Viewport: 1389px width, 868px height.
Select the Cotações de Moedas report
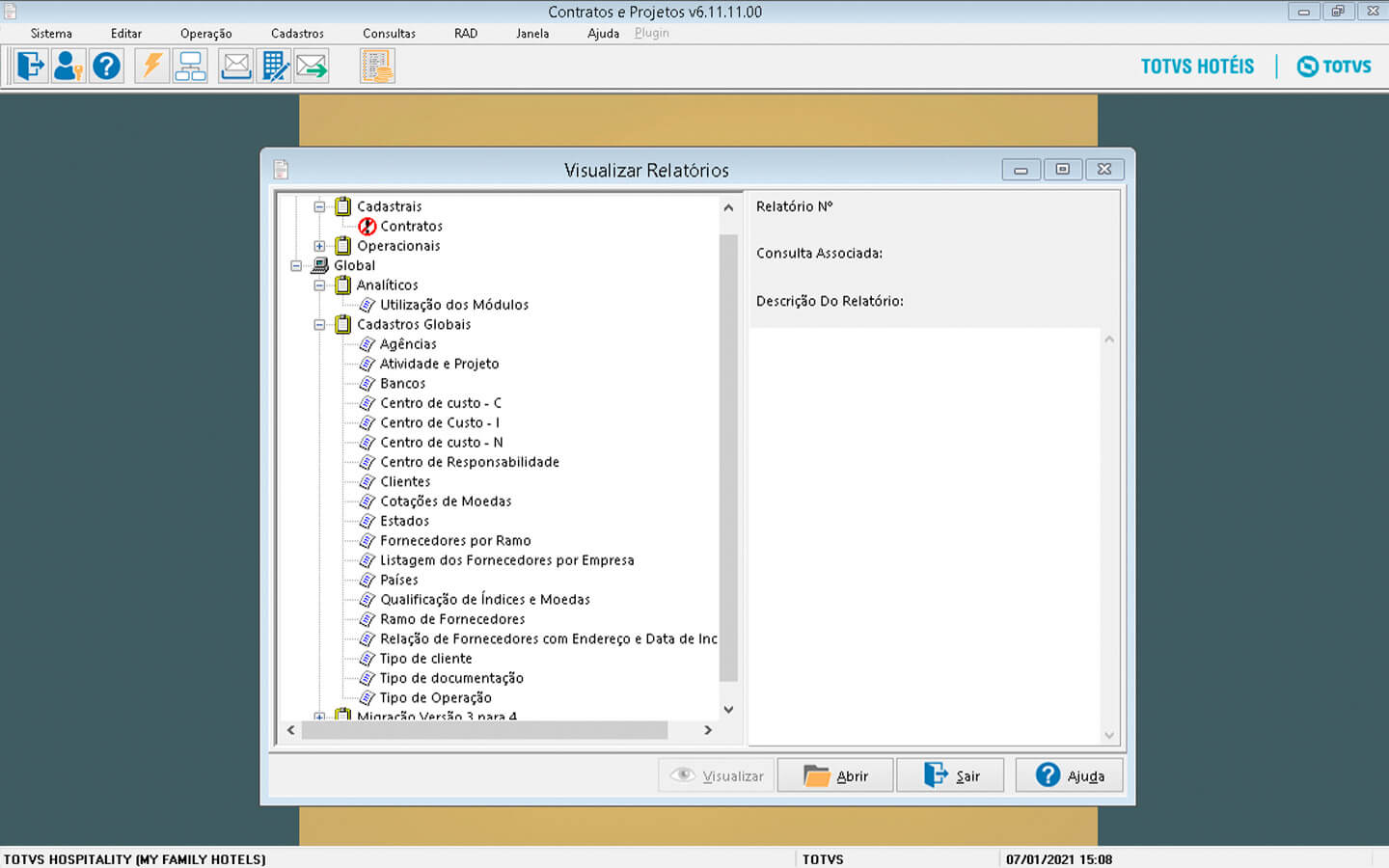pyautogui.click(x=446, y=502)
